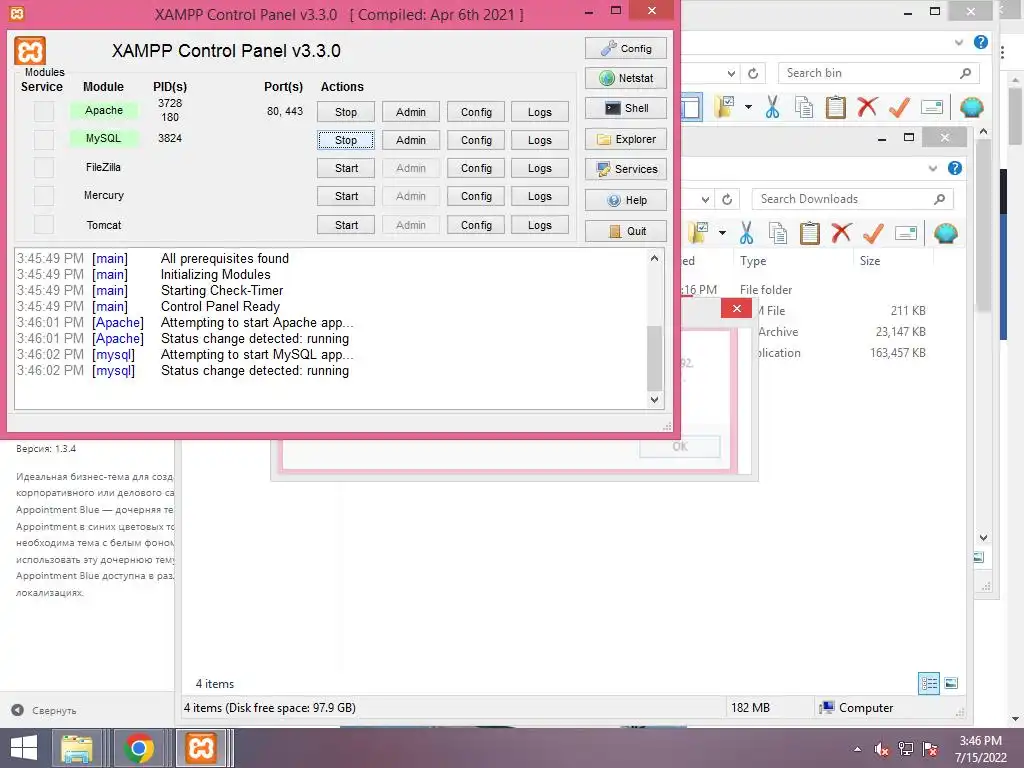Toggle the Apache service checkbox
Image resolution: width=1024 pixels, height=768 pixels.
(44, 112)
